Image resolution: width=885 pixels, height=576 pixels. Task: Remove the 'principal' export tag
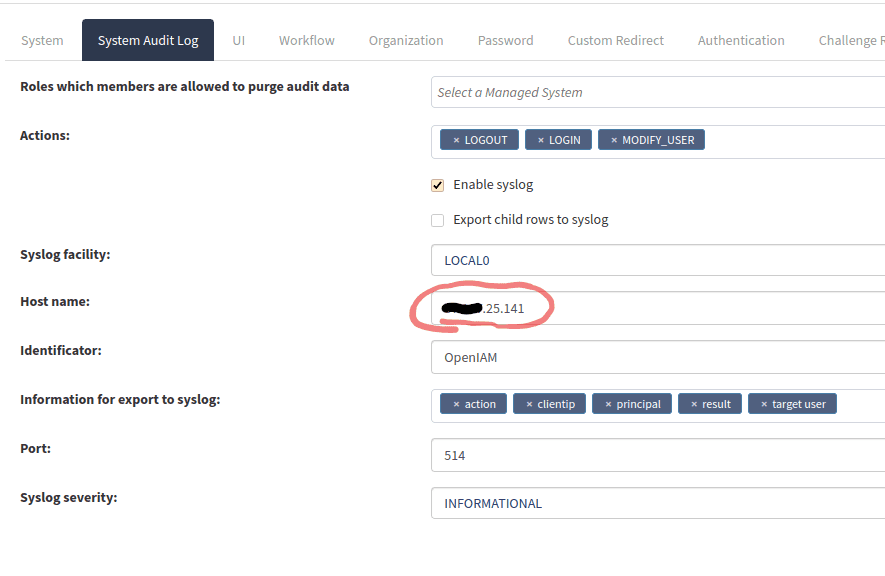click(x=608, y=404)
